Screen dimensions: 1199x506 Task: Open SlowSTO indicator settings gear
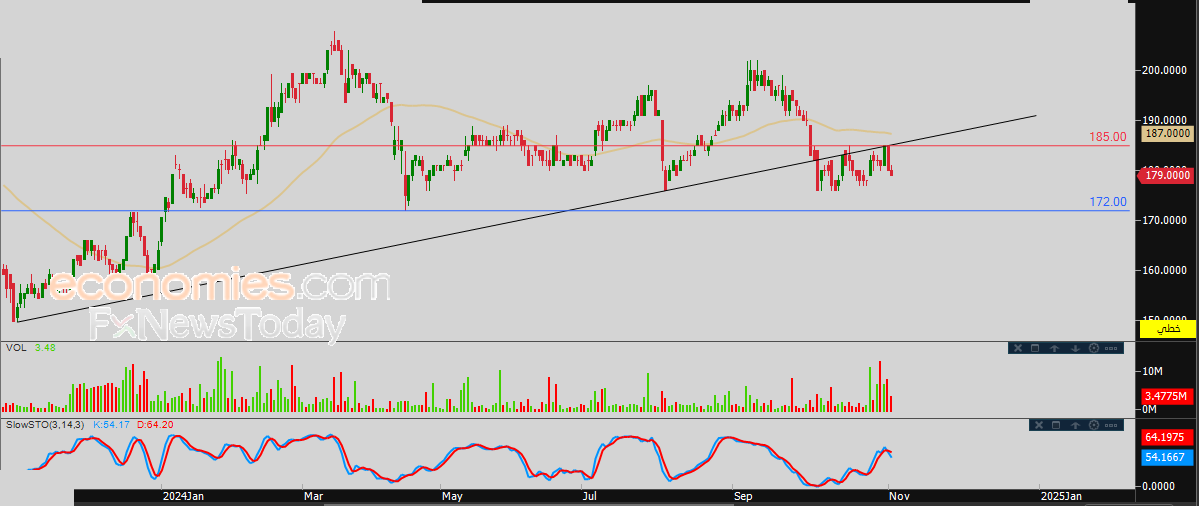(1094, 425)
